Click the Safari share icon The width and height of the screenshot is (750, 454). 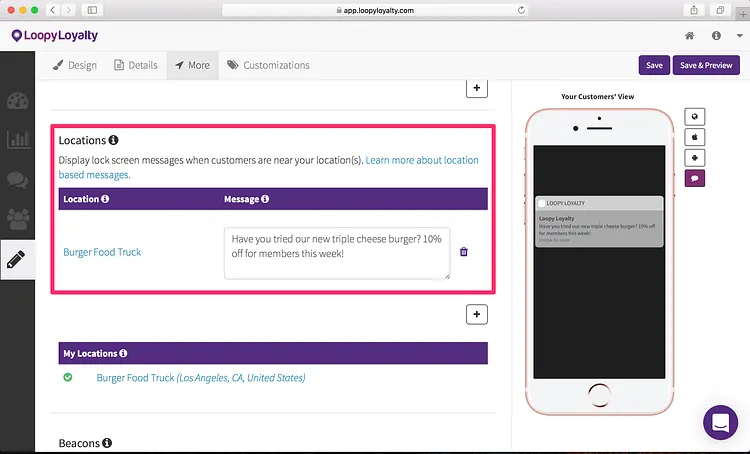[x=694, y=10]
